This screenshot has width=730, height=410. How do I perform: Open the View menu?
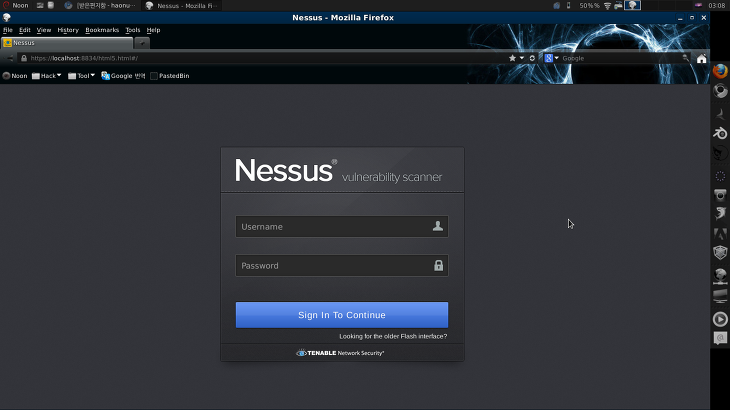tap(44, 30)
